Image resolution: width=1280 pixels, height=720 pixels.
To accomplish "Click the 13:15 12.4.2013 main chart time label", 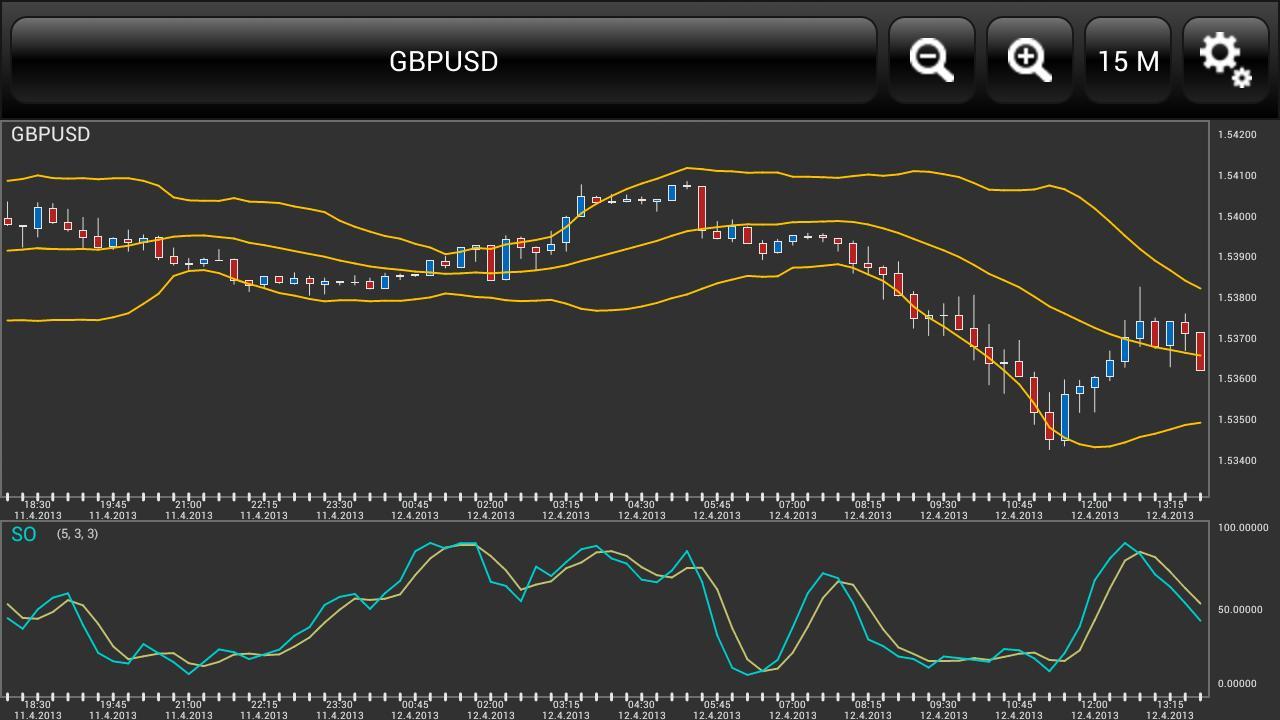I will [x=1170, y=510].
